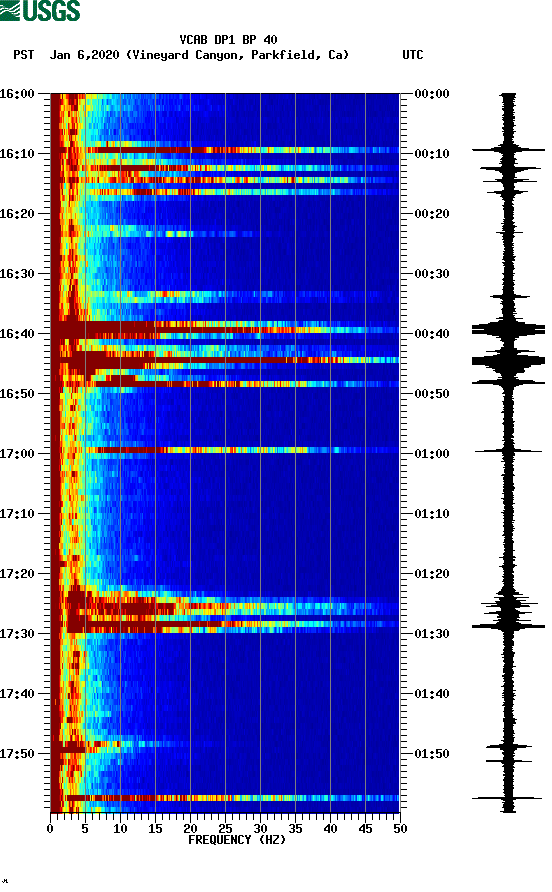
Task: Click the 00:10 UTC time label
Action: click(432, 154)
